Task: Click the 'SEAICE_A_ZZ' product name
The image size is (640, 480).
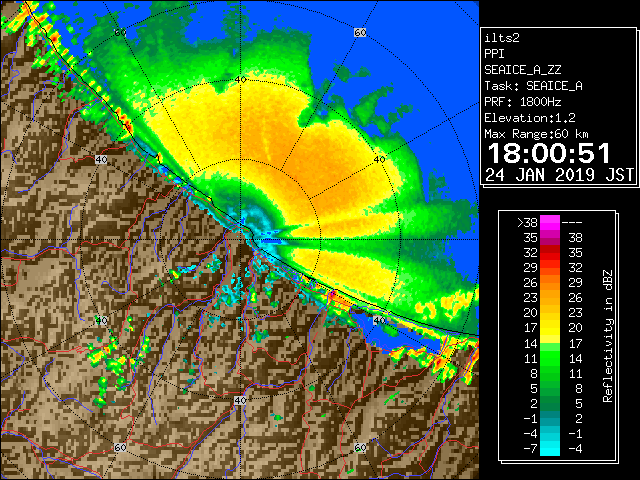Action: [522, 70]
